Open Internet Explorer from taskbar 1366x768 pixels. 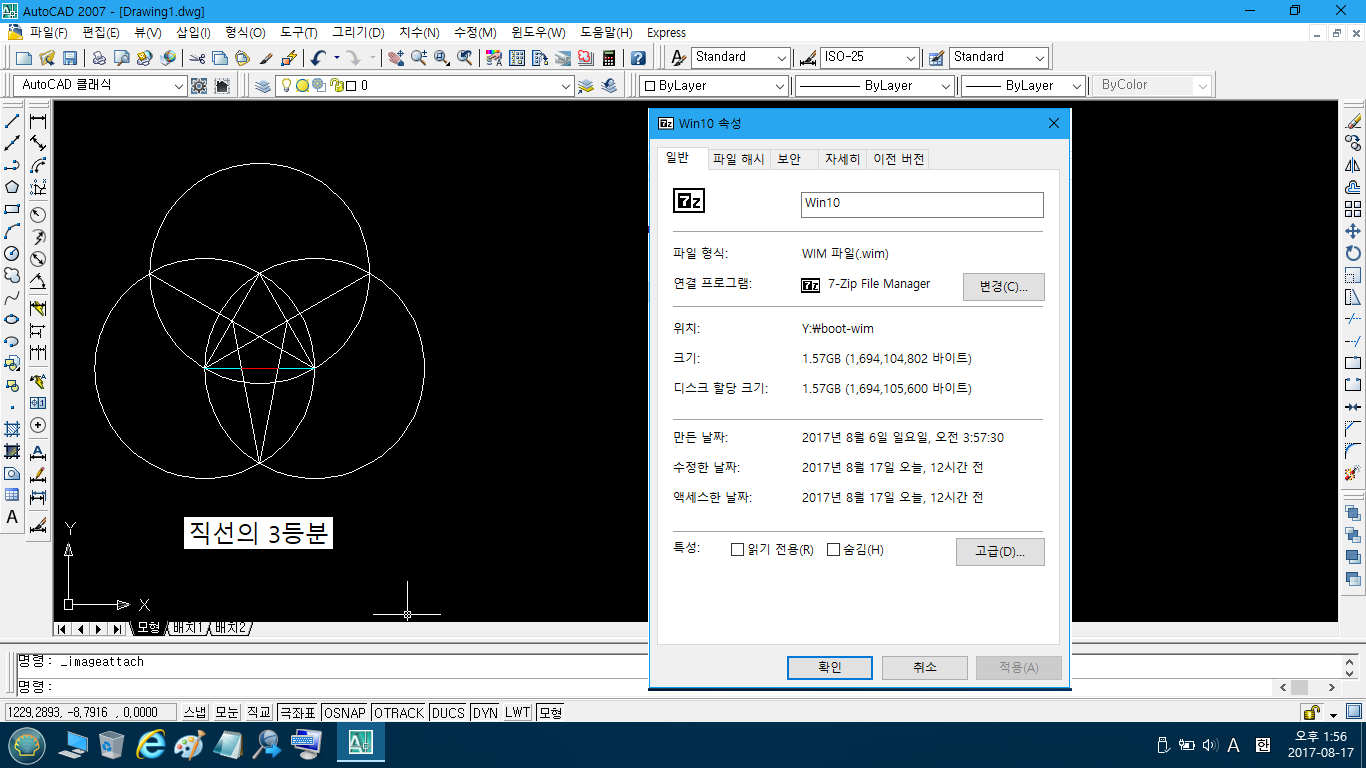(x=151, y=744)
